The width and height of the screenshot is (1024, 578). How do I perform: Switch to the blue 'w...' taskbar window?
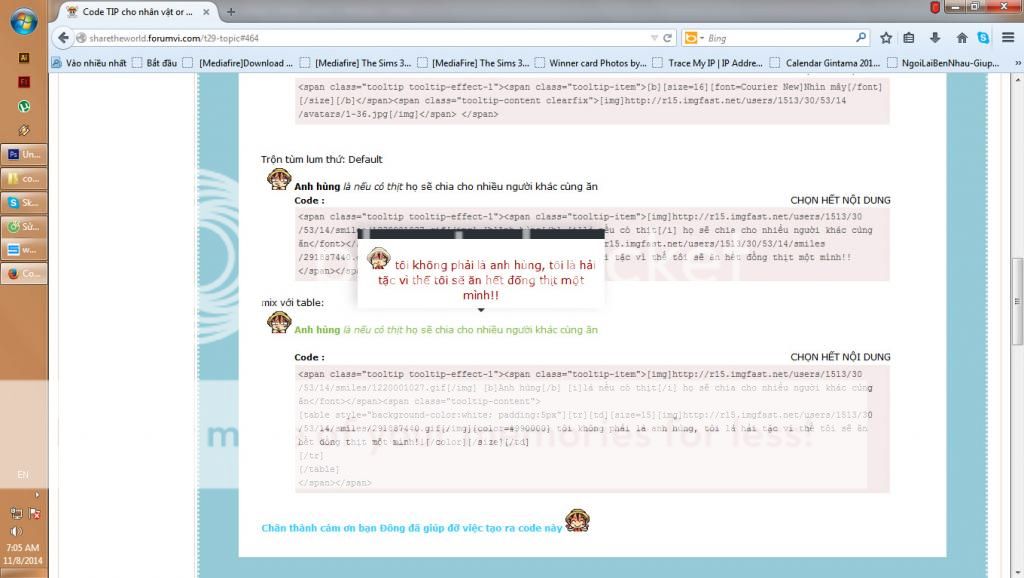click(x=24, y=249)
